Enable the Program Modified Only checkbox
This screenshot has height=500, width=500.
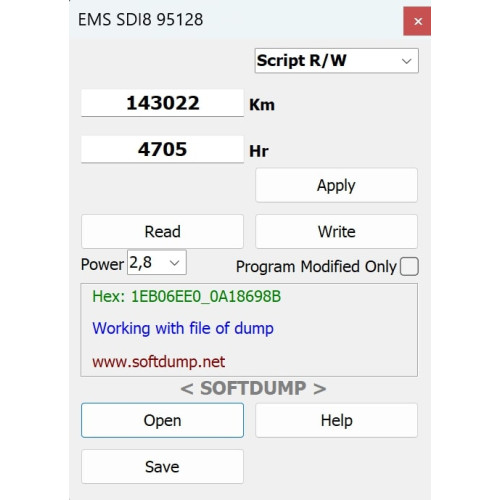pos(409,266)
